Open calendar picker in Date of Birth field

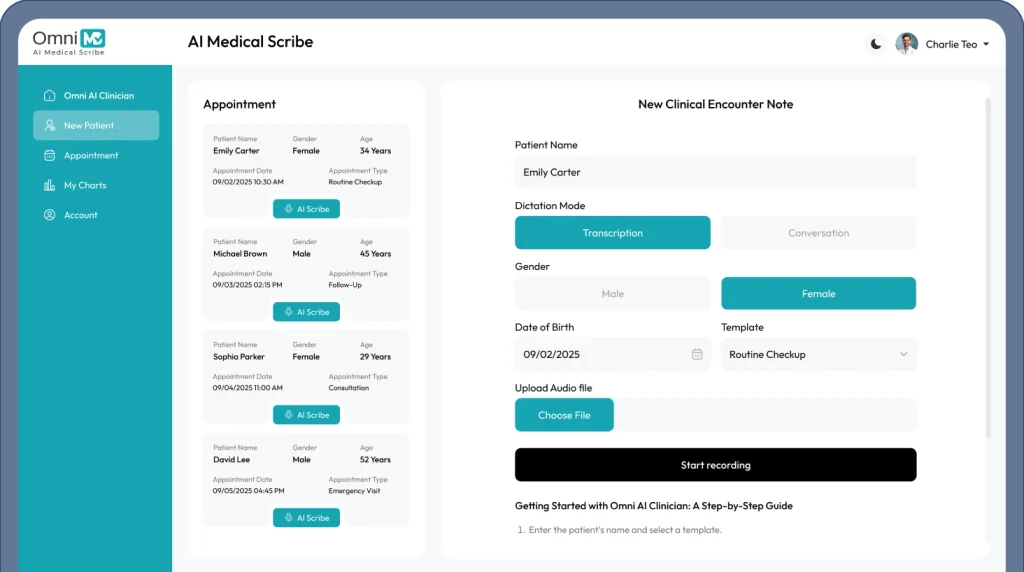click(697, 354)
